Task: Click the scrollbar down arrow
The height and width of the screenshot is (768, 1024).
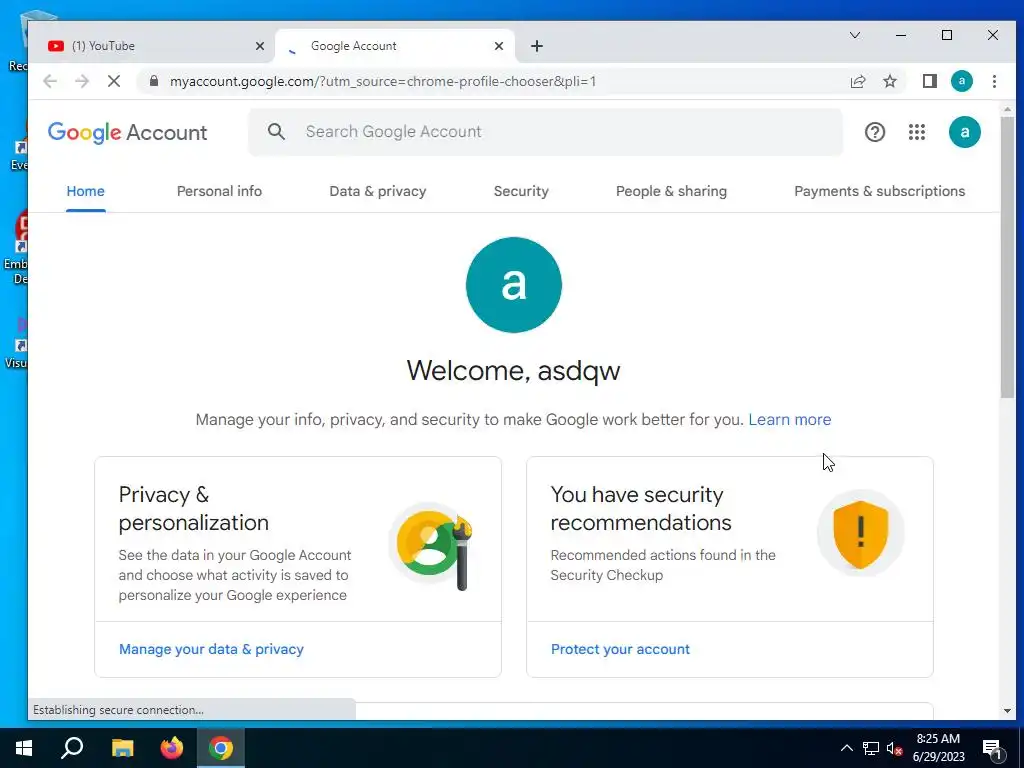Action: point(1007,711)
